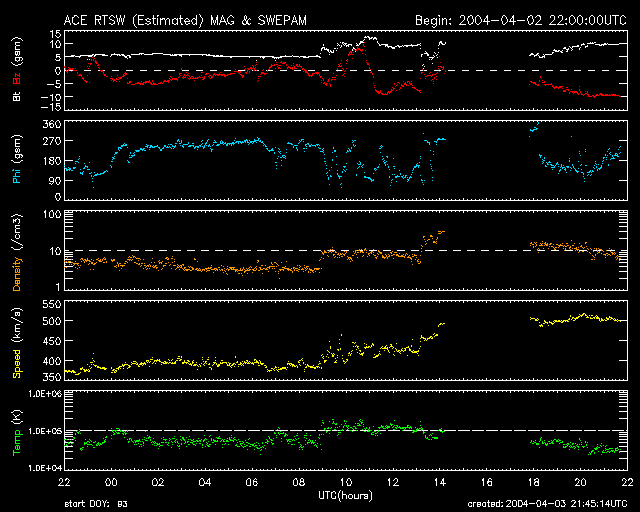Click the '500' tick label on Speed axis
The width and height of the screenshot is (640, 512).
tap(52, 321)
